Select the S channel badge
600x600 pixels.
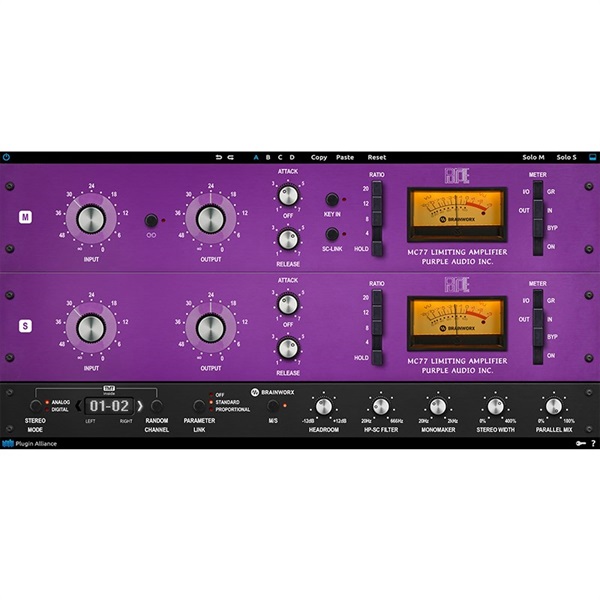click(25, 326)
